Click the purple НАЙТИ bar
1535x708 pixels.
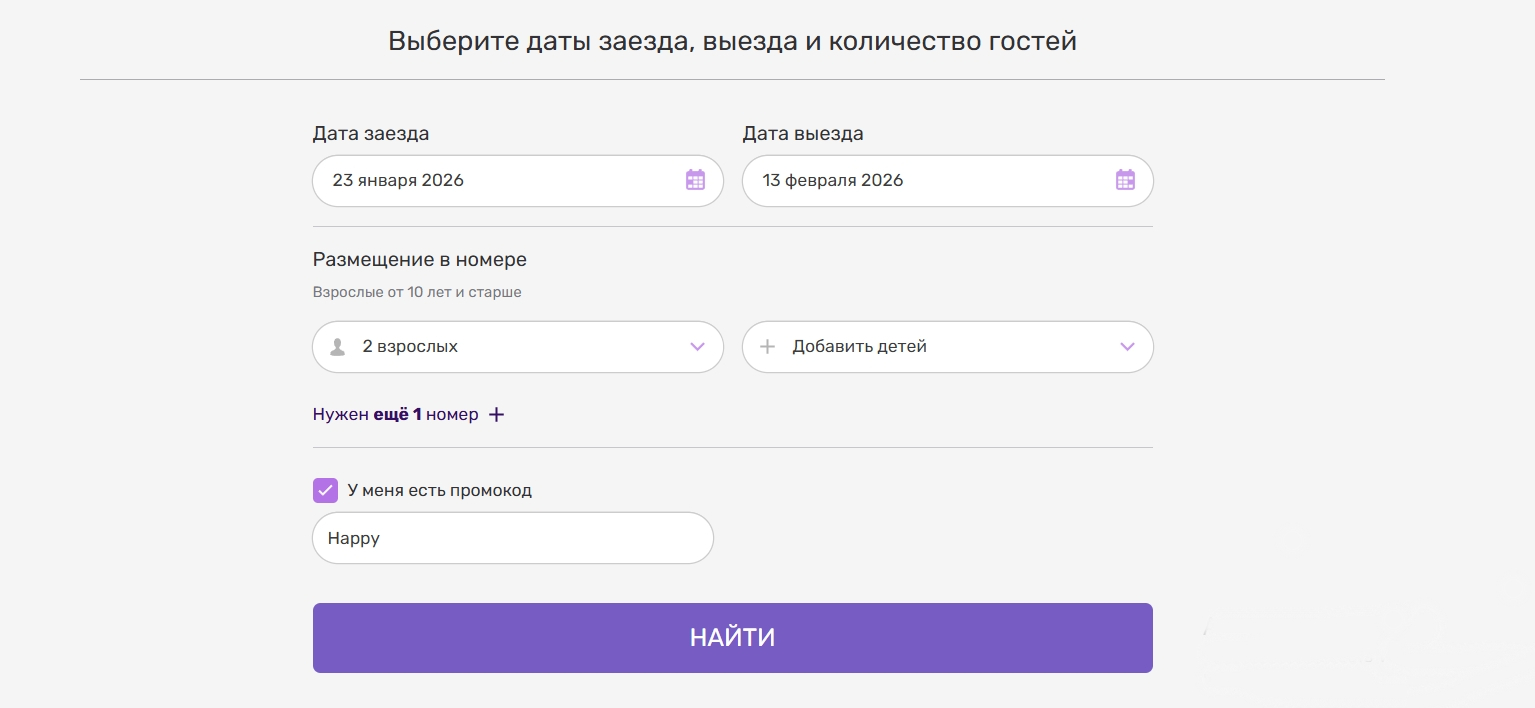(732, 637)
